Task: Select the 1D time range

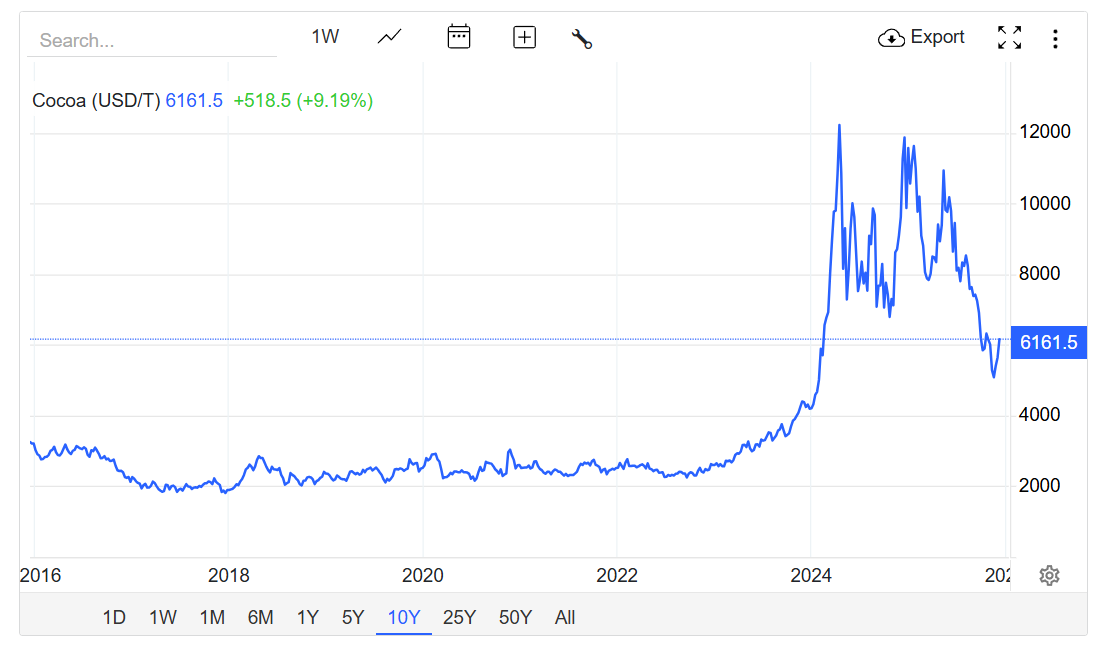Action: tap(114, 617)
